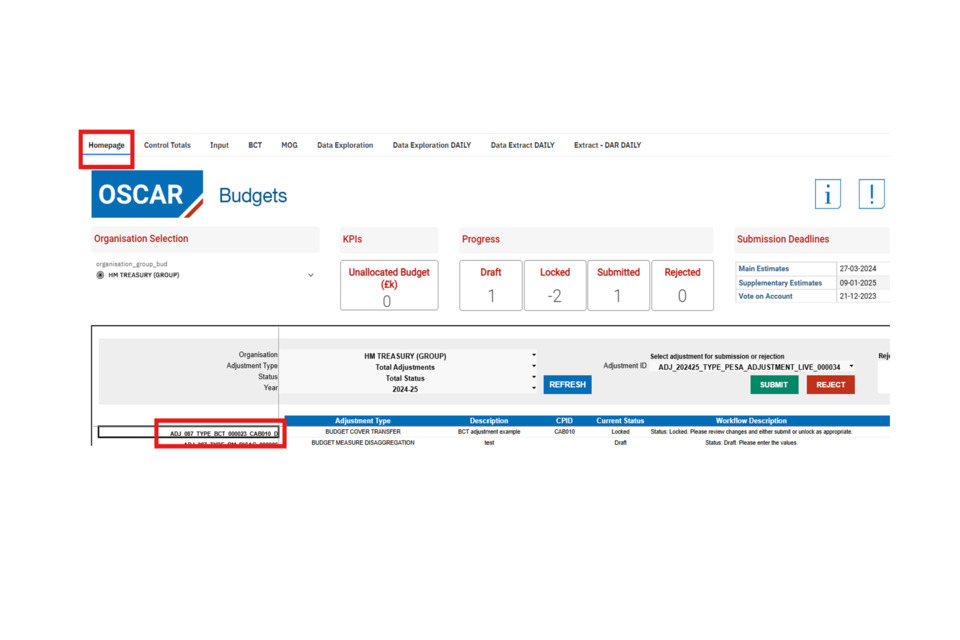Click the information 'i' icon
Screen dimensions: 960x640
(x=827, y=194)
